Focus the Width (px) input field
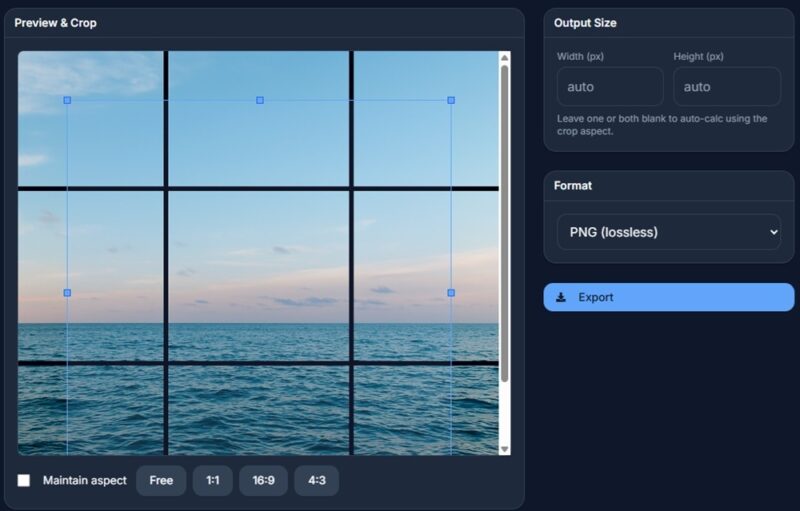This screenshot has width=800, height=511. [x=610, y=87]
